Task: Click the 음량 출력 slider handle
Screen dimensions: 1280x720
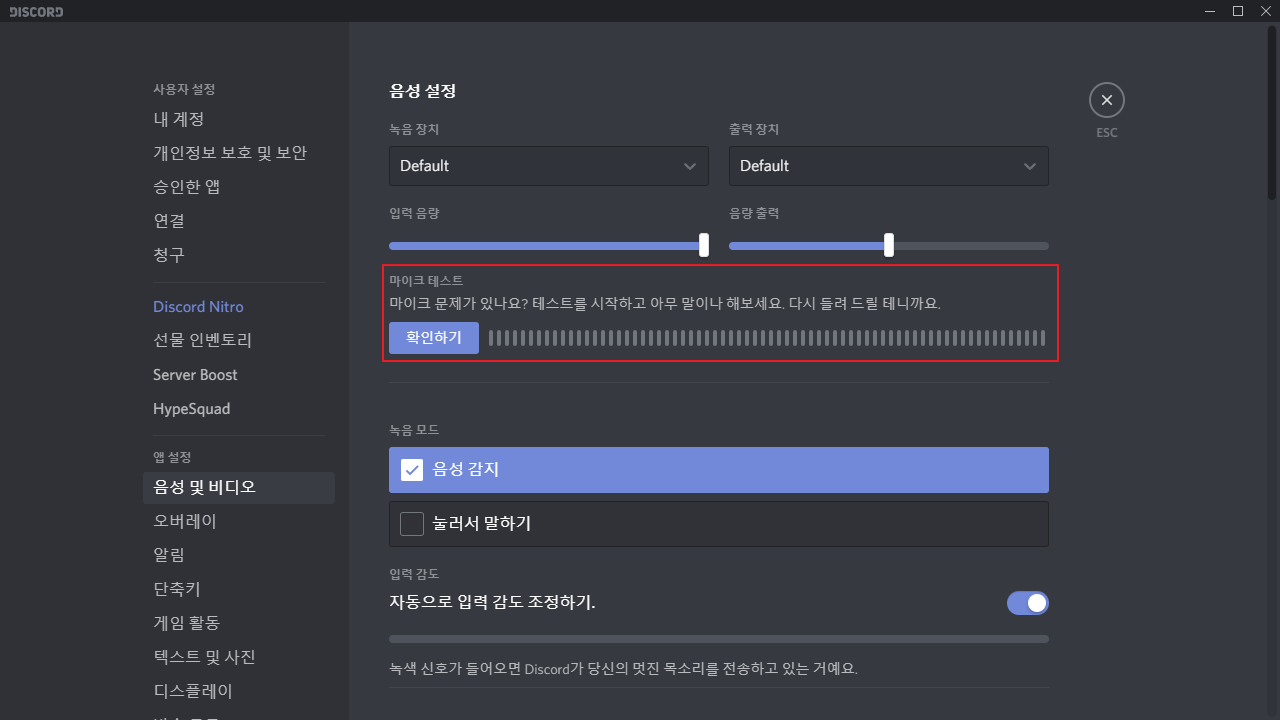Action: (x=889, y=245)
